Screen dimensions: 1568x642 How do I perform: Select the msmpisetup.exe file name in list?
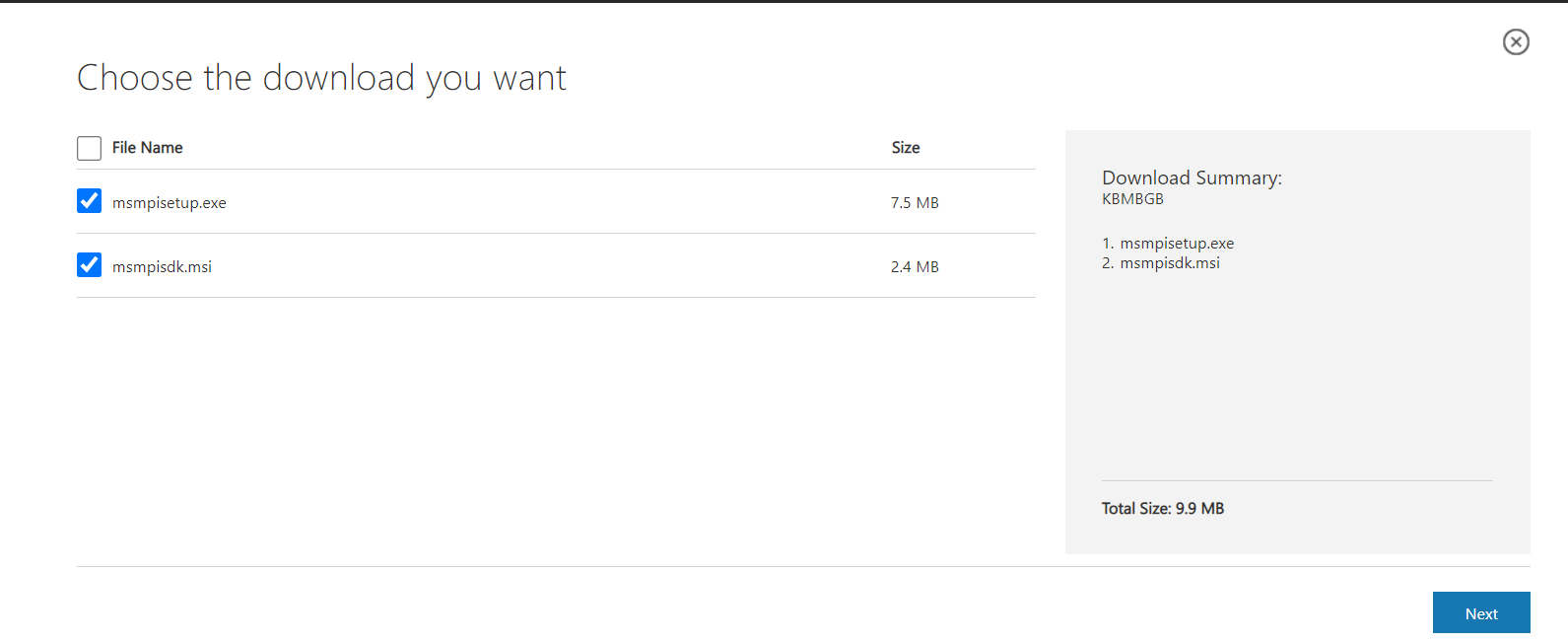pos(170,203)
